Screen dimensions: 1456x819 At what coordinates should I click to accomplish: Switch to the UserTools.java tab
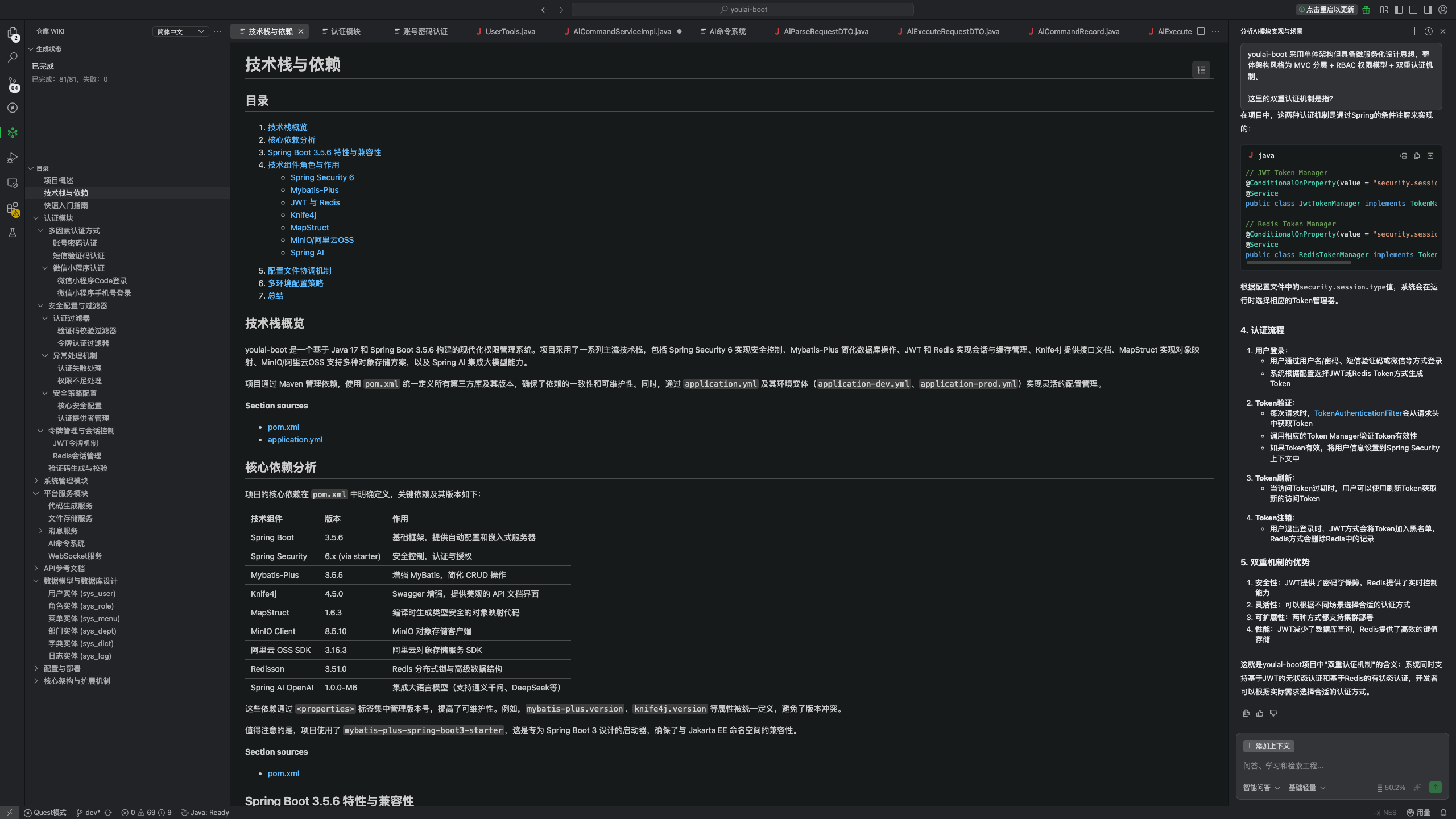[x=510, y=31]
